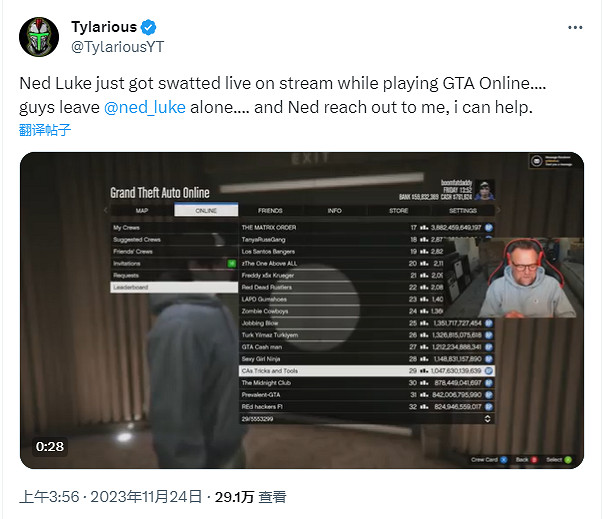Open Tylarious profile avatar image
This screenshot has height=519, width=603.
39,37
